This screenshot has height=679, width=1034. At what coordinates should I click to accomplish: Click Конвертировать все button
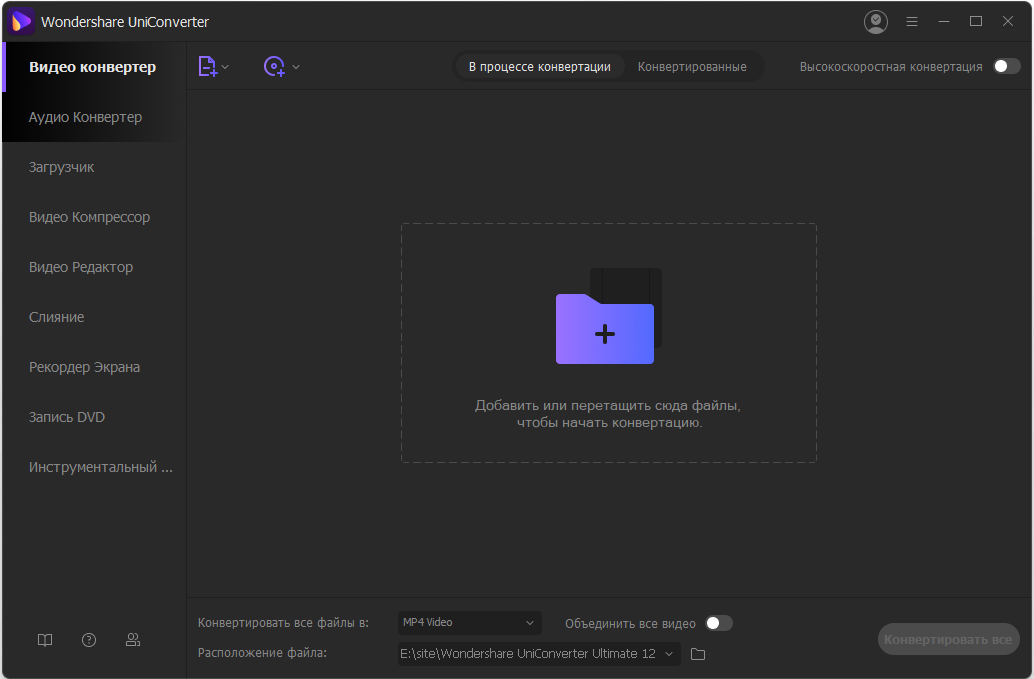click(948, 639)
